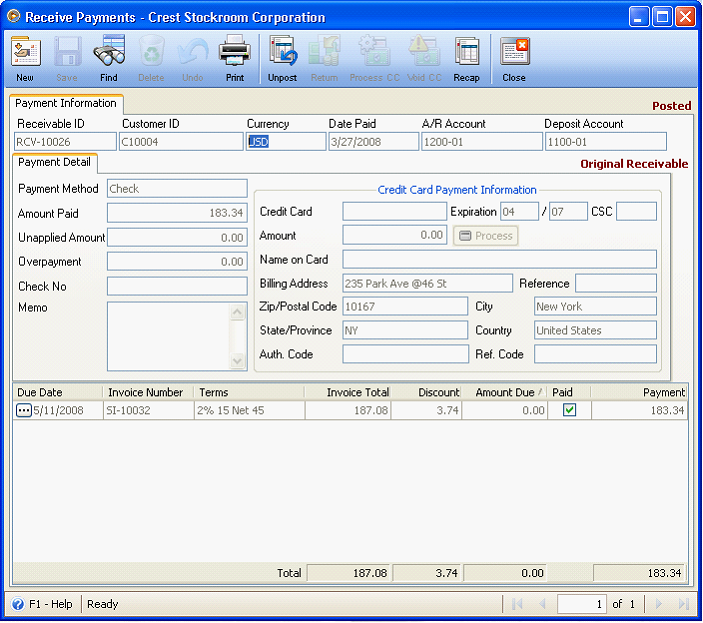Screen dimensions: 703x623
Task: Click the Payment column header
Action: click(x=639, y=392)
